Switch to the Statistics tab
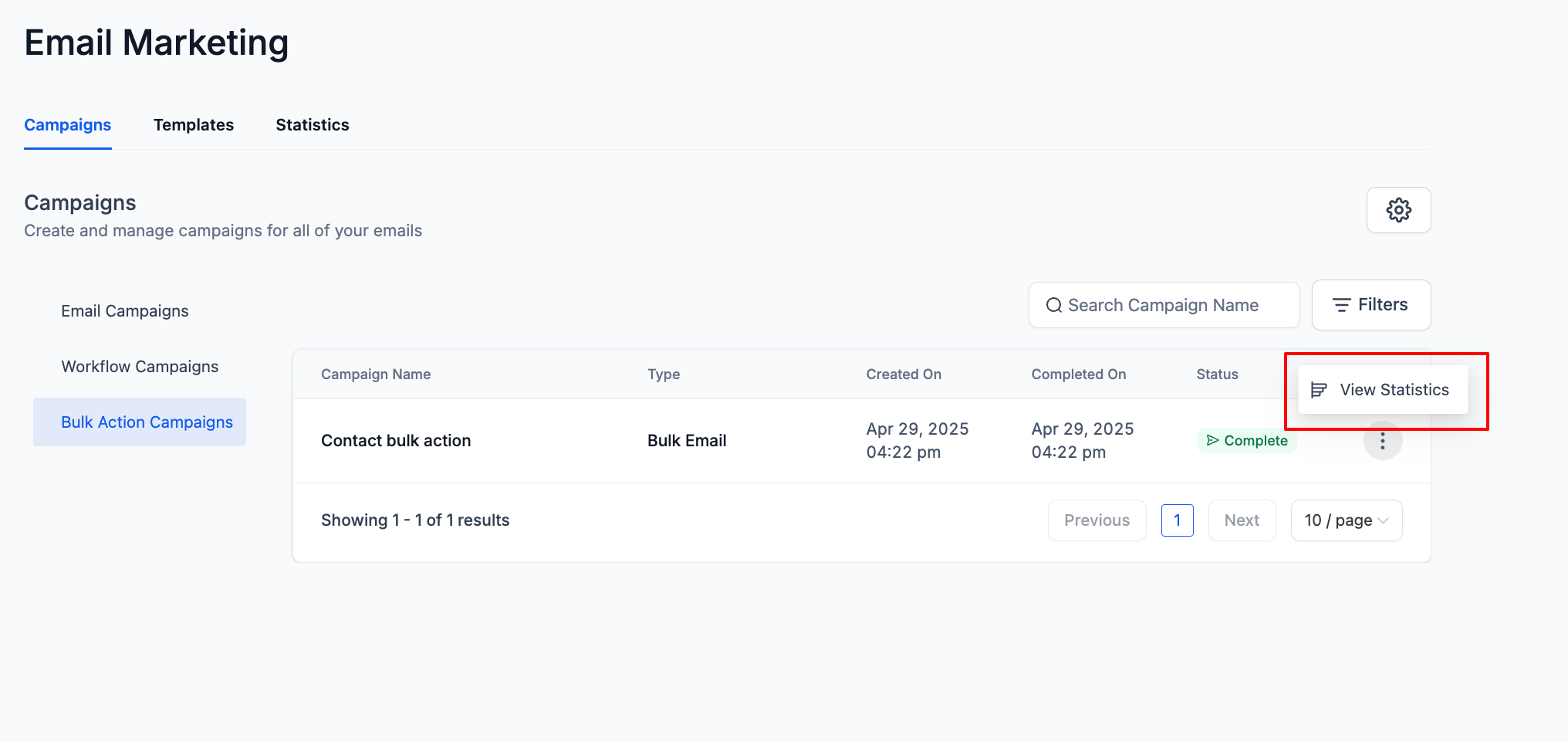 (x=312, y=125)
